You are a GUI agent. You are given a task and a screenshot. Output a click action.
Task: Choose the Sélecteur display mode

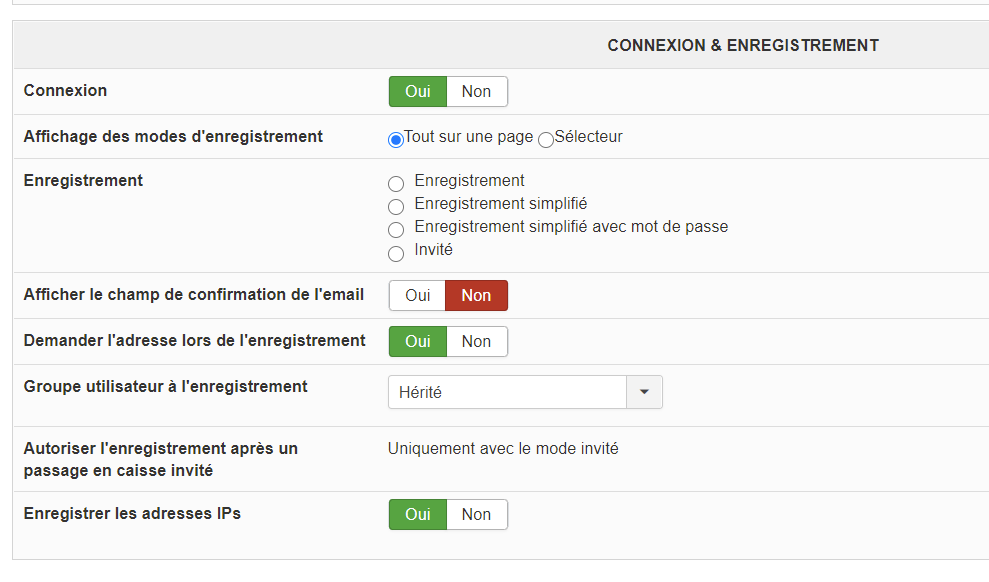point(546,140)
